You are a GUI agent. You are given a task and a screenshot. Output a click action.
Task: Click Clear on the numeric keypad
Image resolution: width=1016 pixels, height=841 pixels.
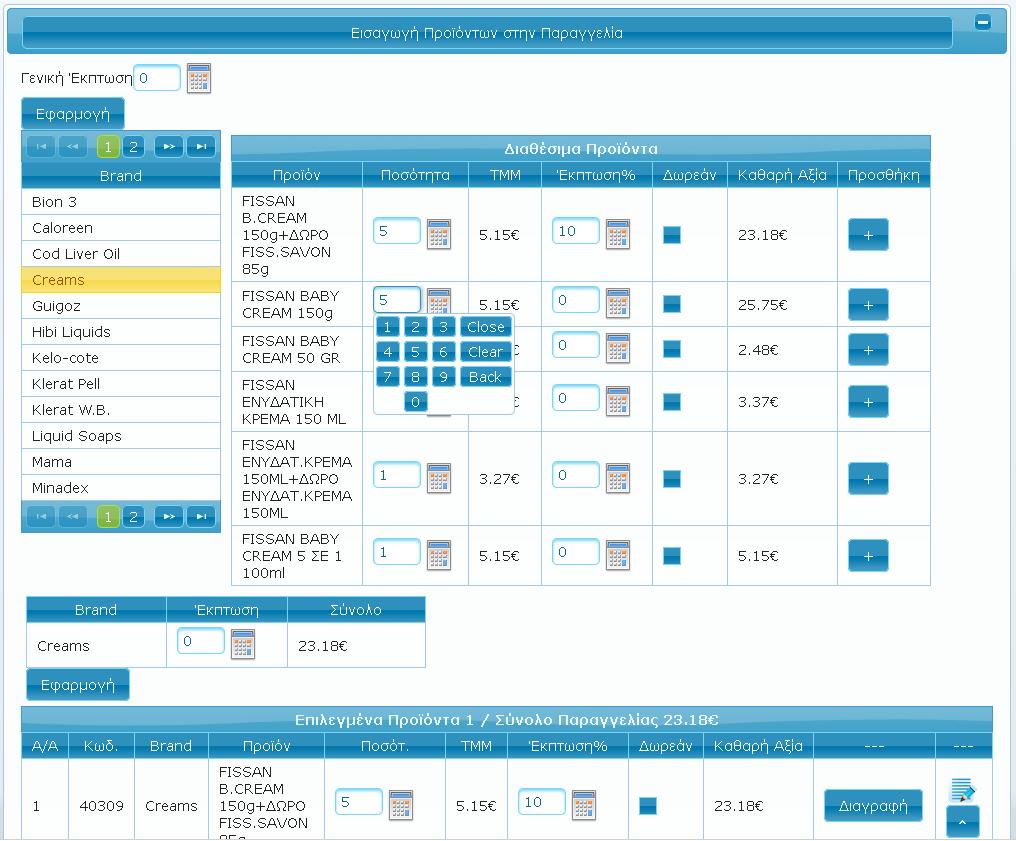(485, 352)
